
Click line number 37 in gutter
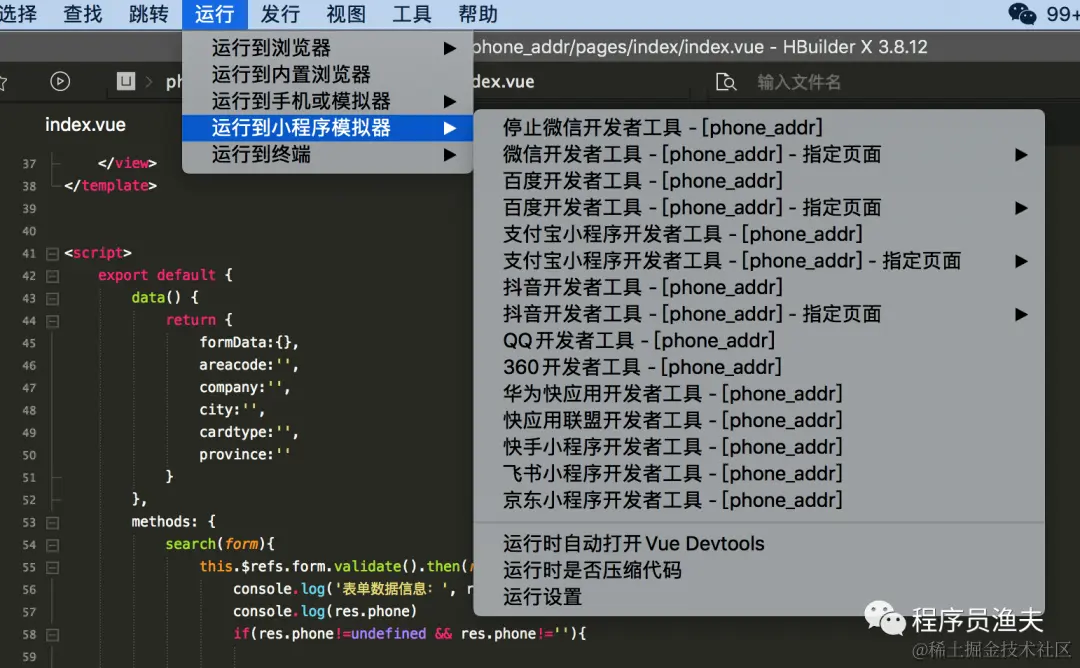(x=29, y=164)
